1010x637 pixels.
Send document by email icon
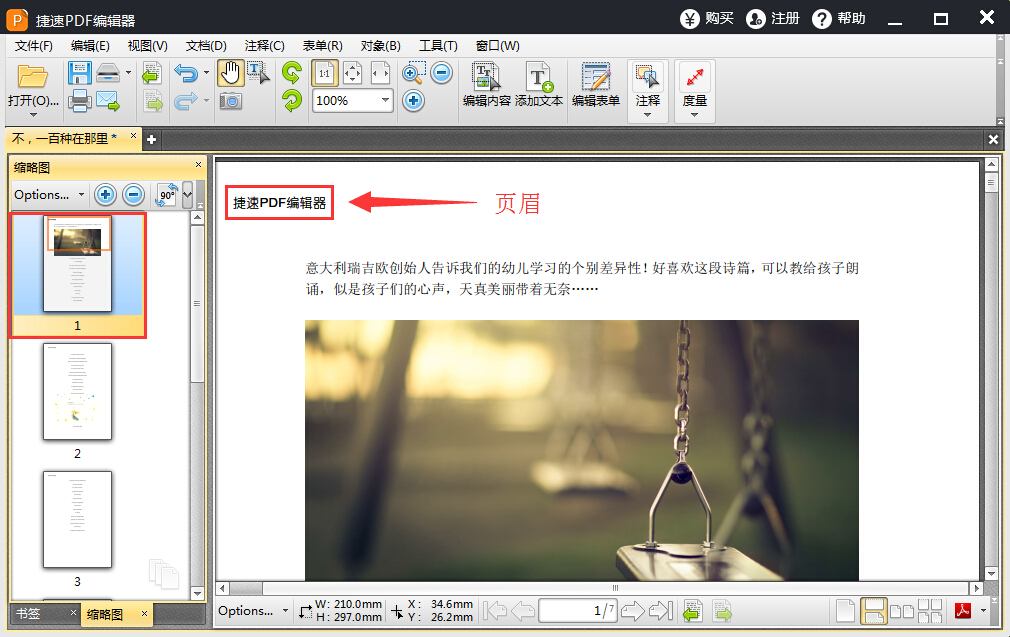tap(108, 101)
